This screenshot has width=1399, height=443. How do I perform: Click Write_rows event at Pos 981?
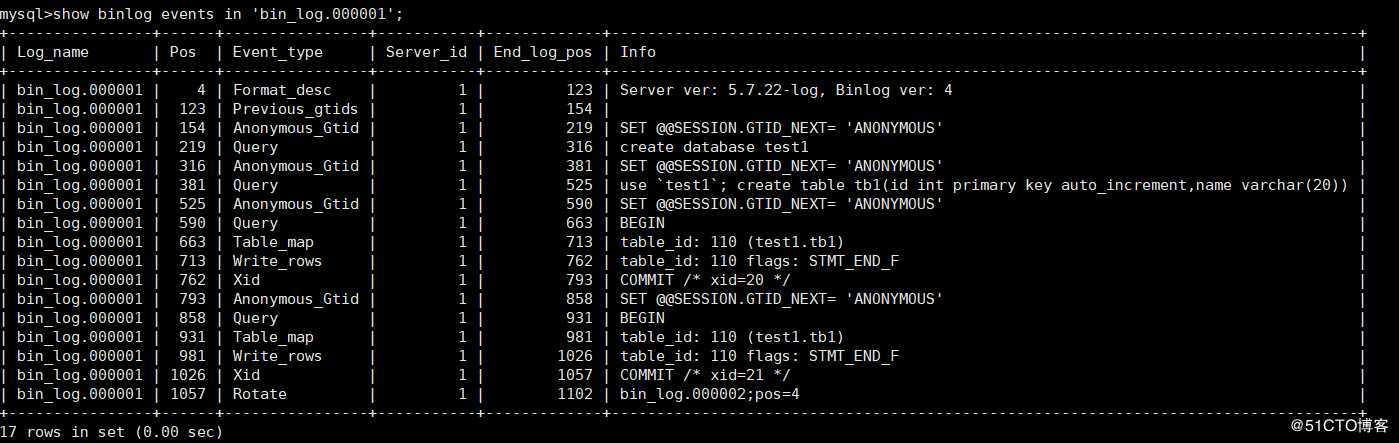coord(278,356)
